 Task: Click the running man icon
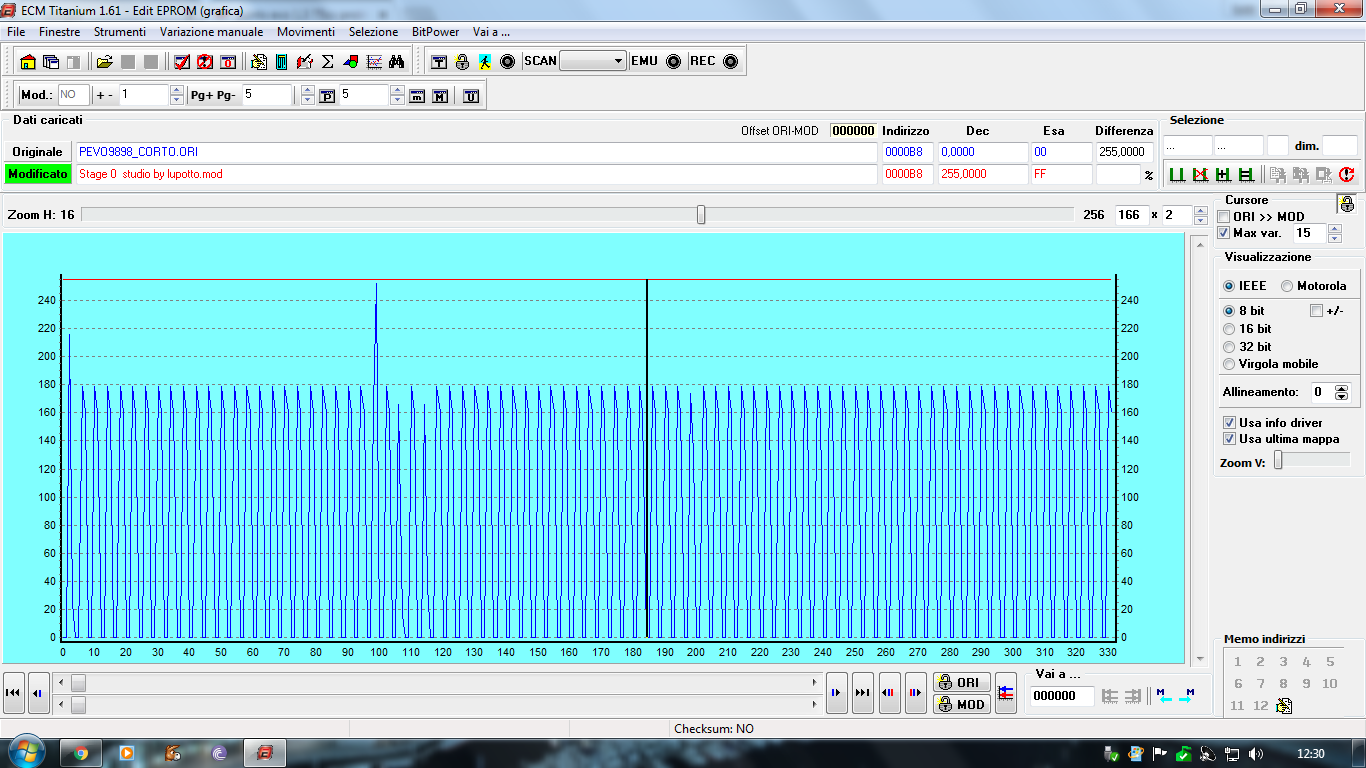pos(485,62)
